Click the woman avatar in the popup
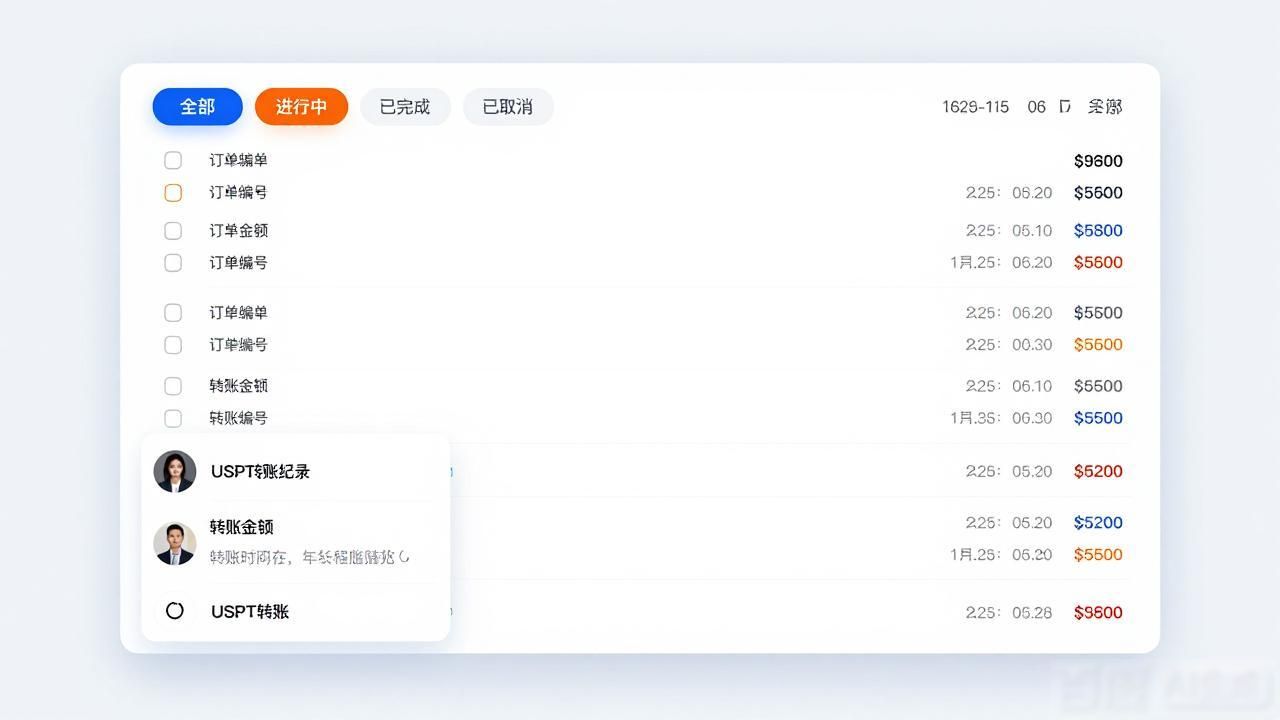Image resolution: width=1280 pixels, height=720 pixels. [x=175, y=471]
